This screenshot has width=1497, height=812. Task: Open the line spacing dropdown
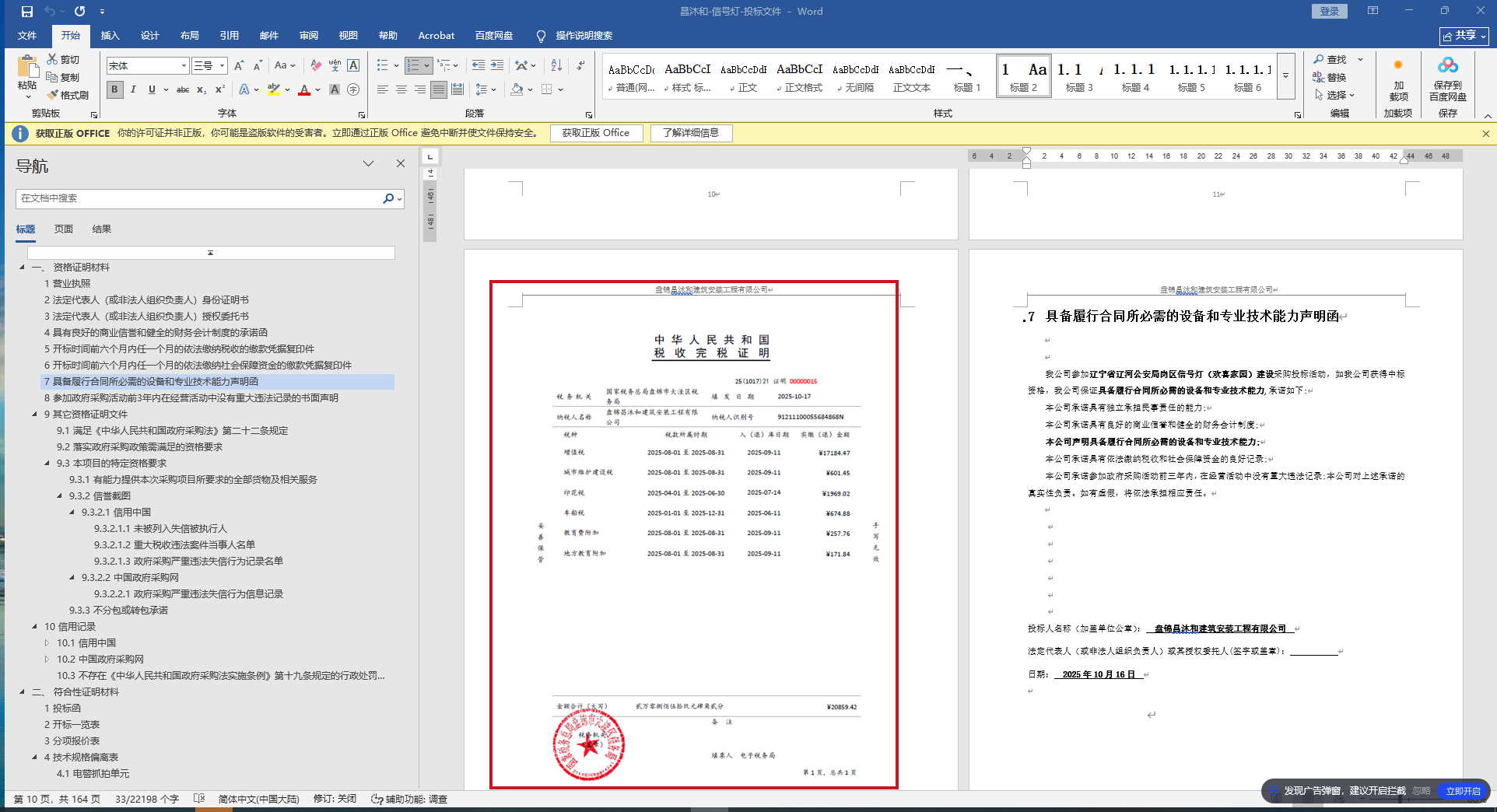486,89
